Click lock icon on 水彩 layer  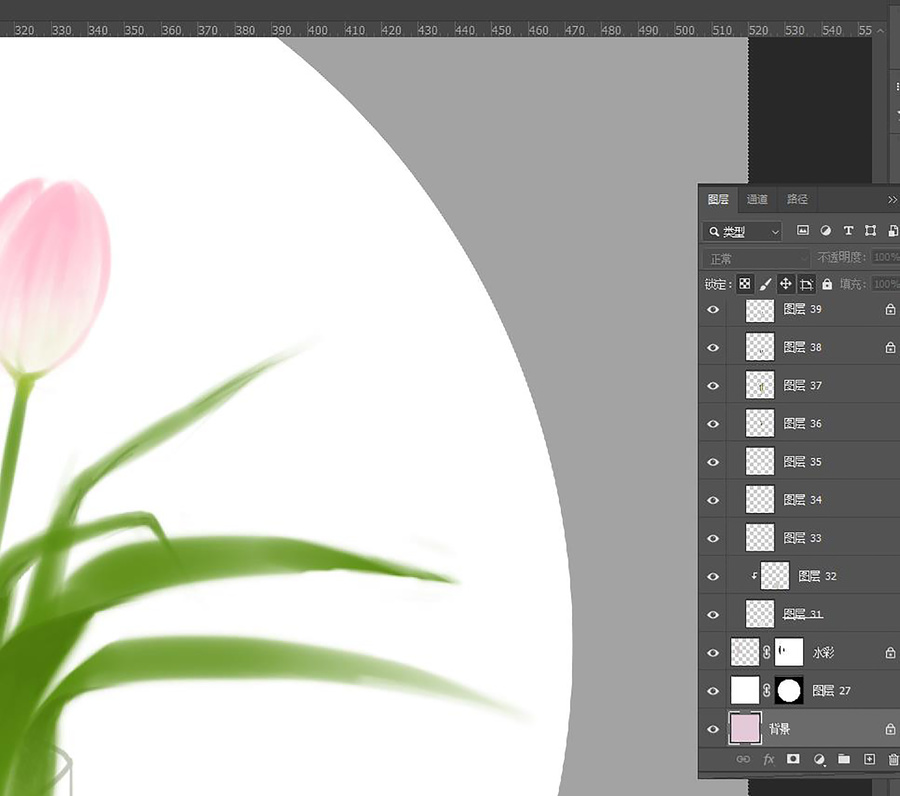tap(890, 653)
